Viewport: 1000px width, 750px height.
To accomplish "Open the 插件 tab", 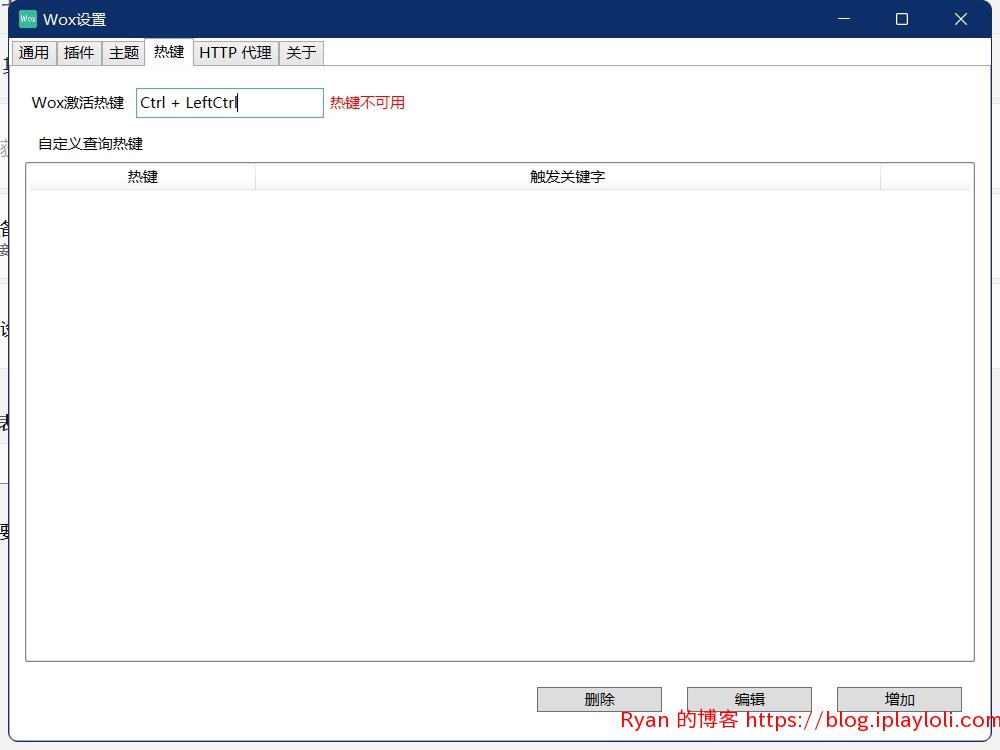I will coord(79,52).
